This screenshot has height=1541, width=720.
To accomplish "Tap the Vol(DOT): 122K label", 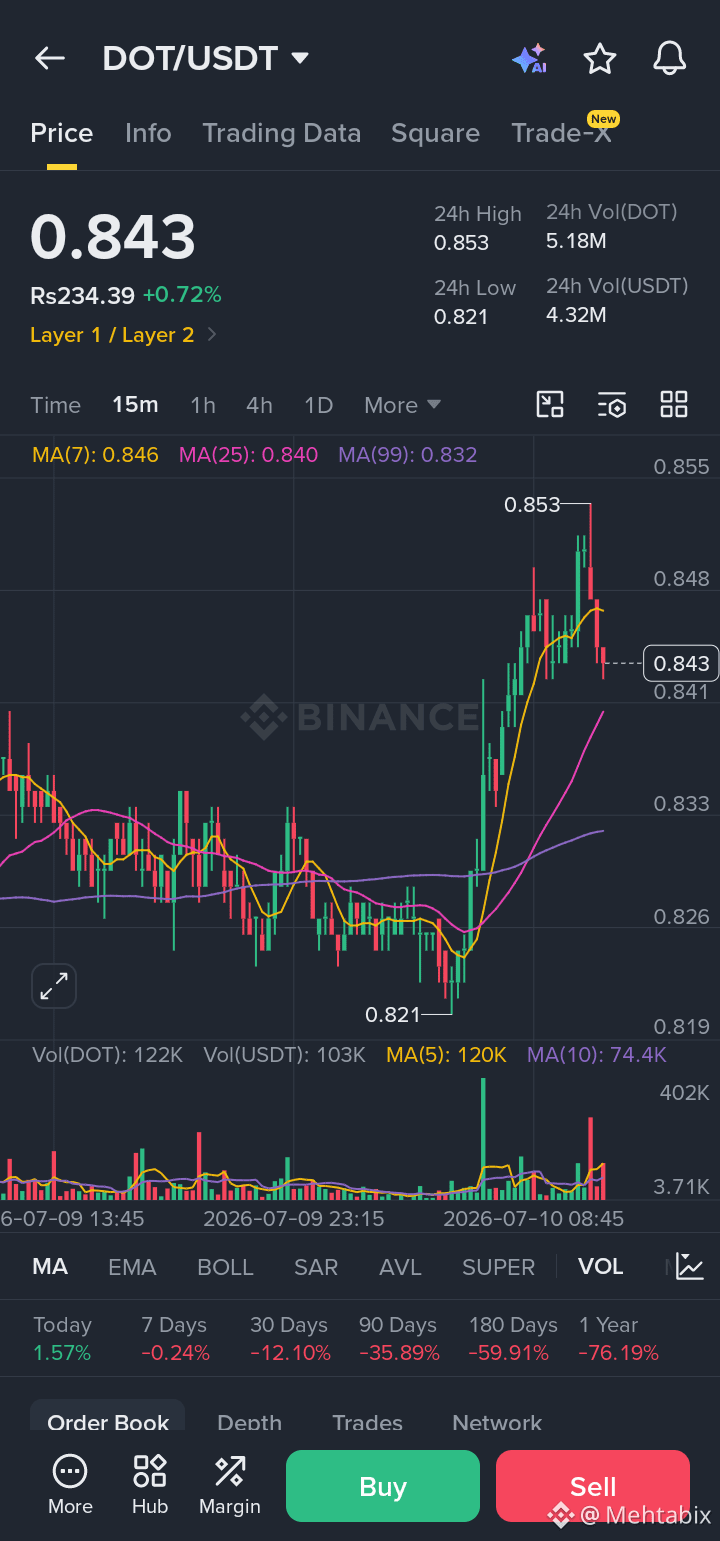I will click(x=107, y=1055).
